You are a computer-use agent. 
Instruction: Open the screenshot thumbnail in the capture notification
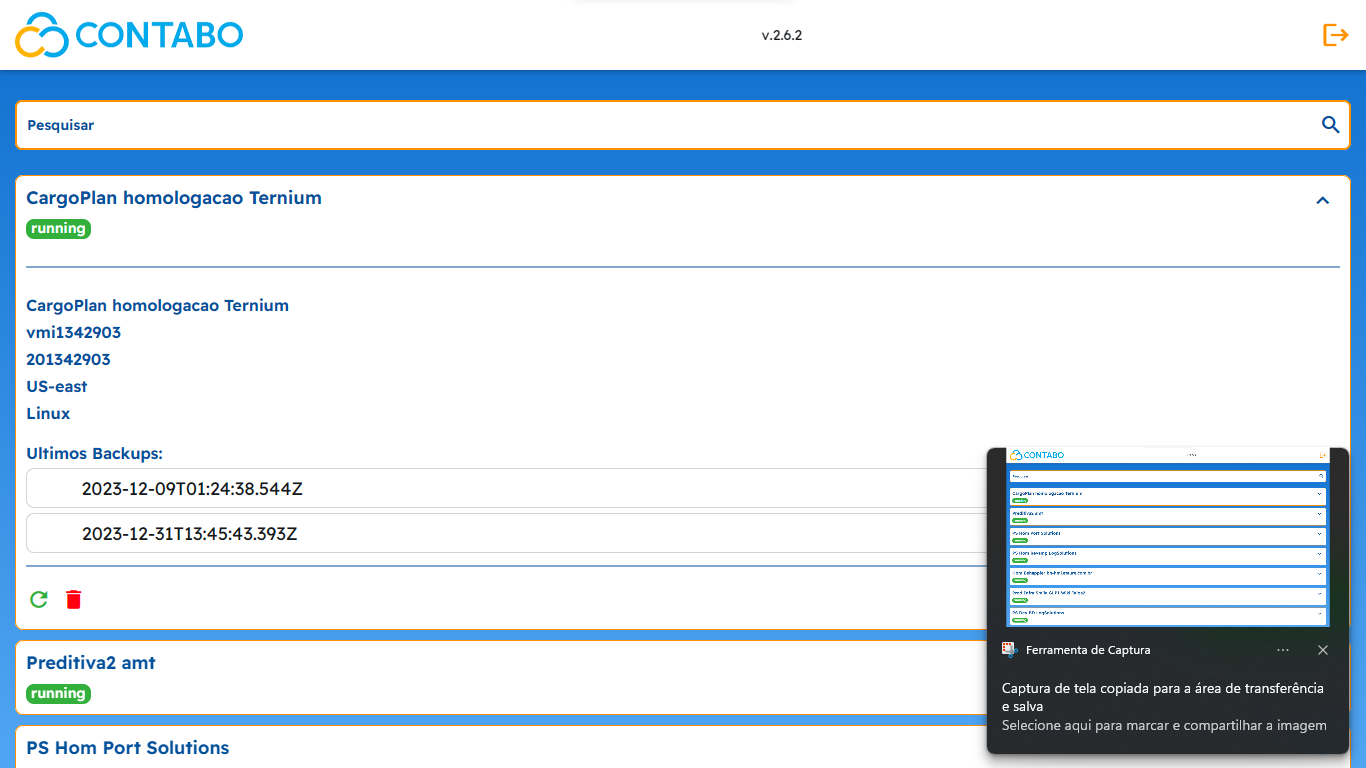coord(1167,537)
